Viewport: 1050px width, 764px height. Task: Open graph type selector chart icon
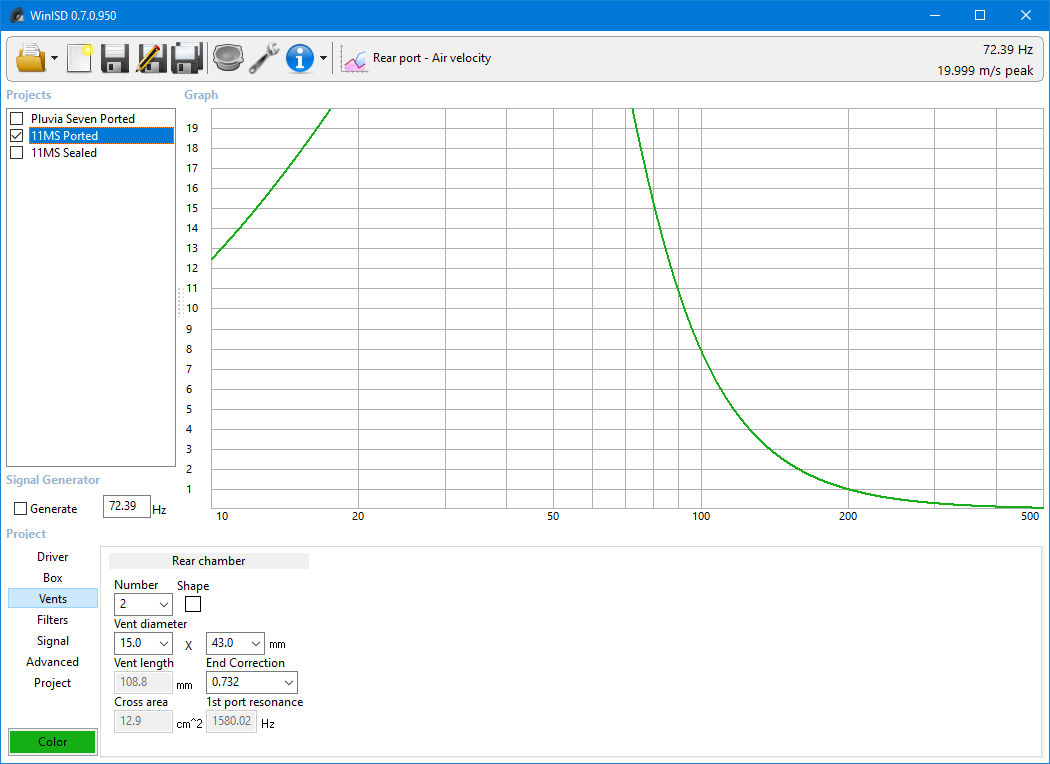point(354,58)
